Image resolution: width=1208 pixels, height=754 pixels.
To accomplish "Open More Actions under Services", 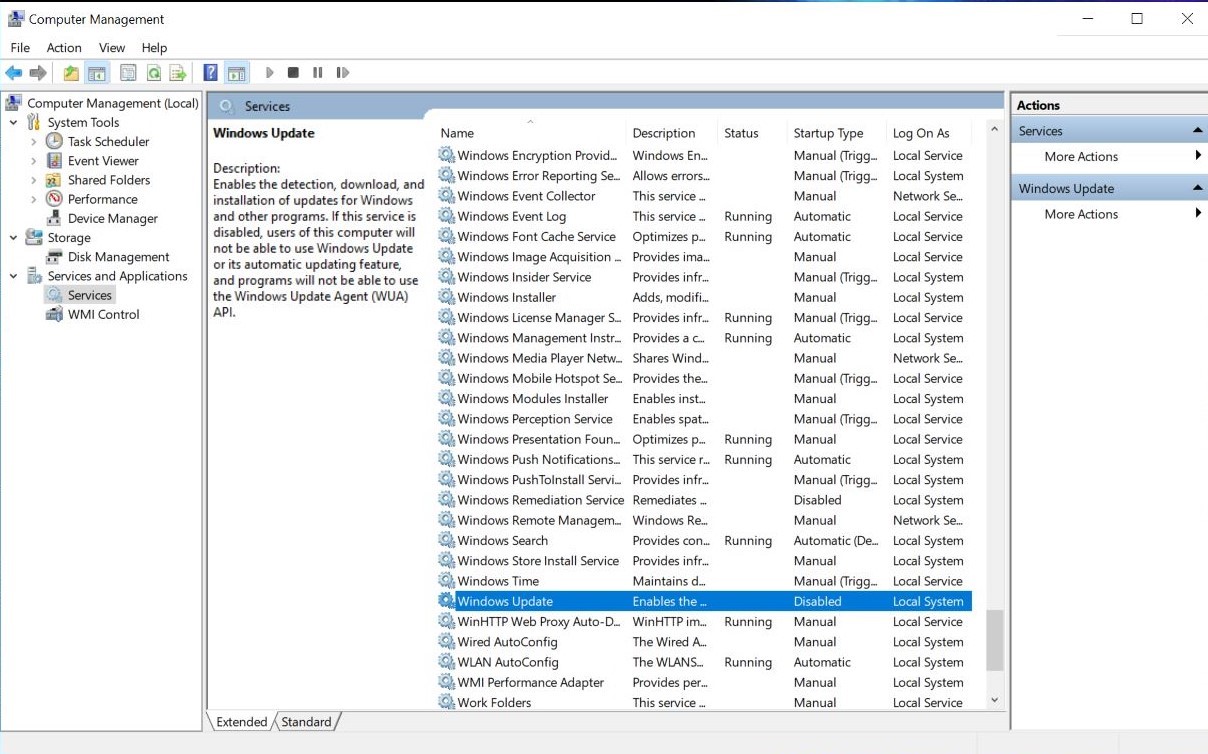I will [1081, 156].
